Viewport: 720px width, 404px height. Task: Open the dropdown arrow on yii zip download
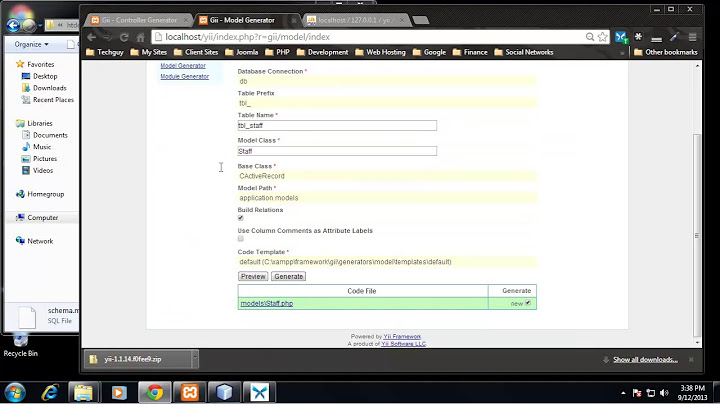click(195, 359)
